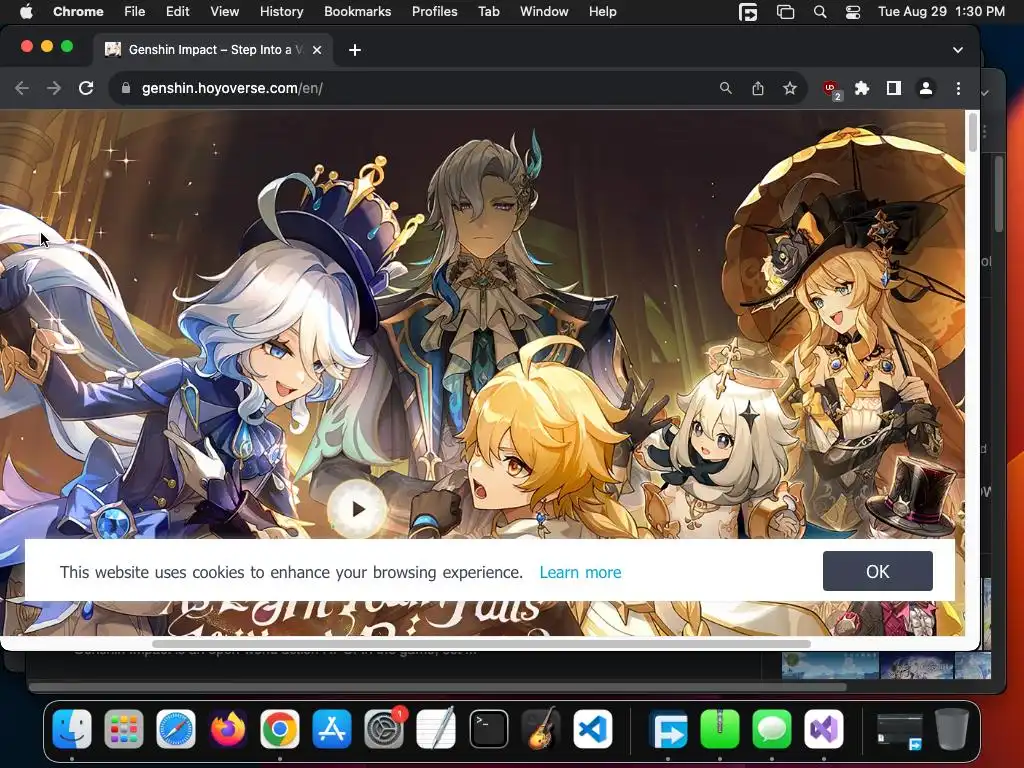The width and height of the screenshot is (1024, 768).
Task: Share this page from the address bar
Action: point(758,88)
